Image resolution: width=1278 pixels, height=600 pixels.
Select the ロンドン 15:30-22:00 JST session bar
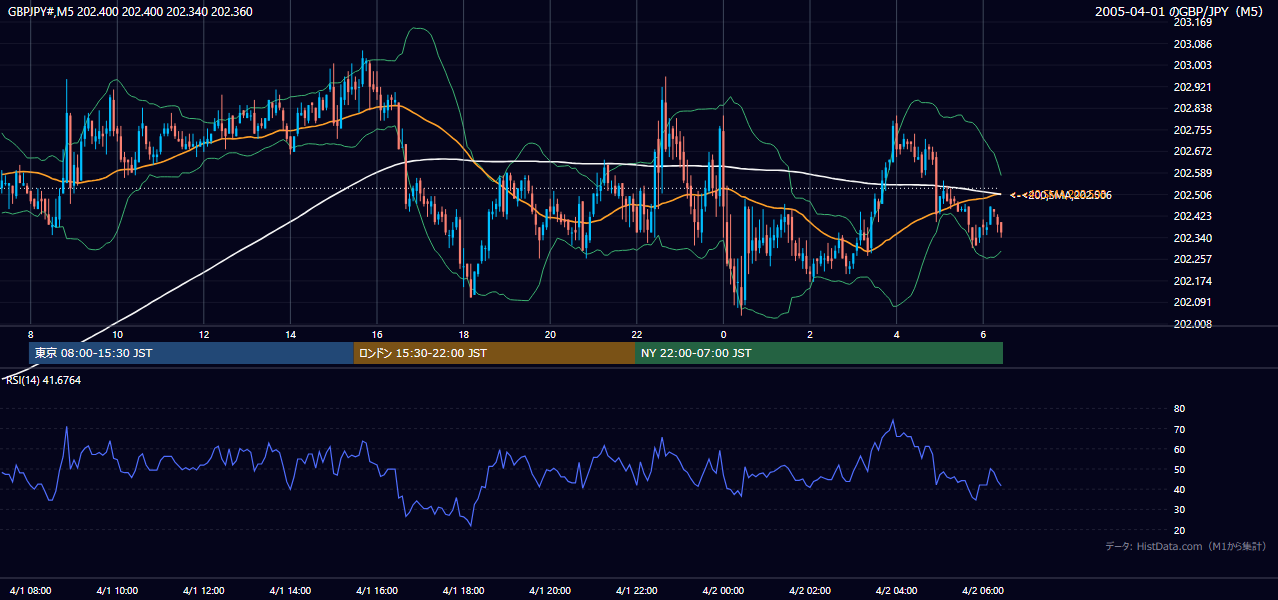tap(494, 353)
